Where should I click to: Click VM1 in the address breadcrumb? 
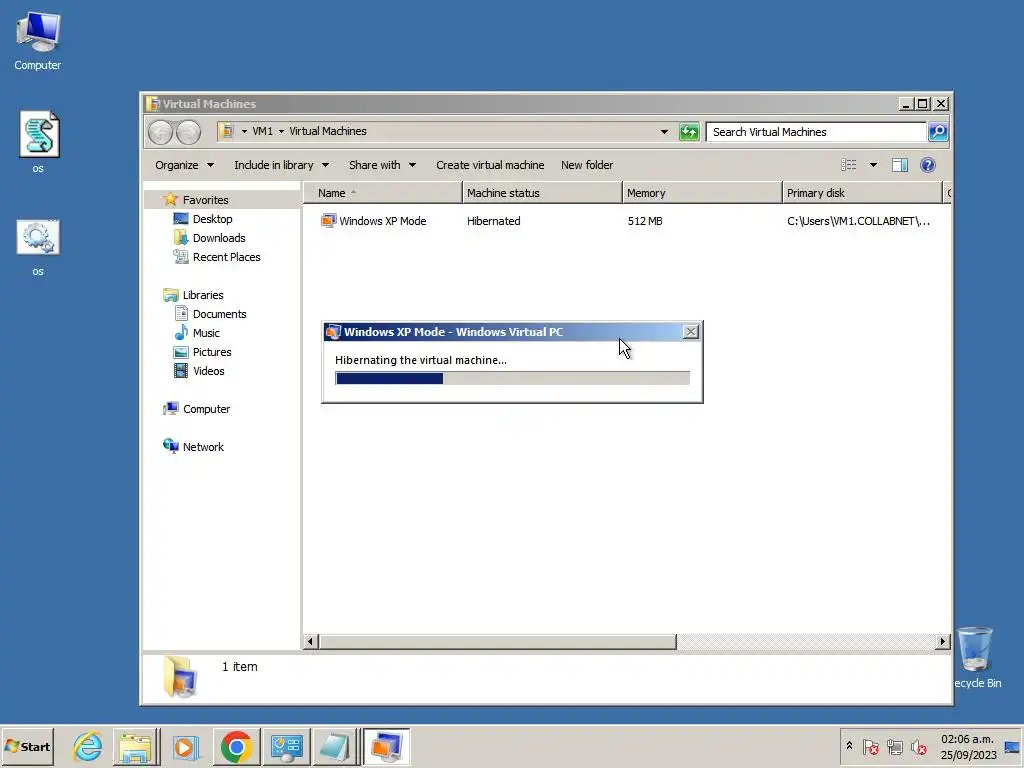click(263, 131)
